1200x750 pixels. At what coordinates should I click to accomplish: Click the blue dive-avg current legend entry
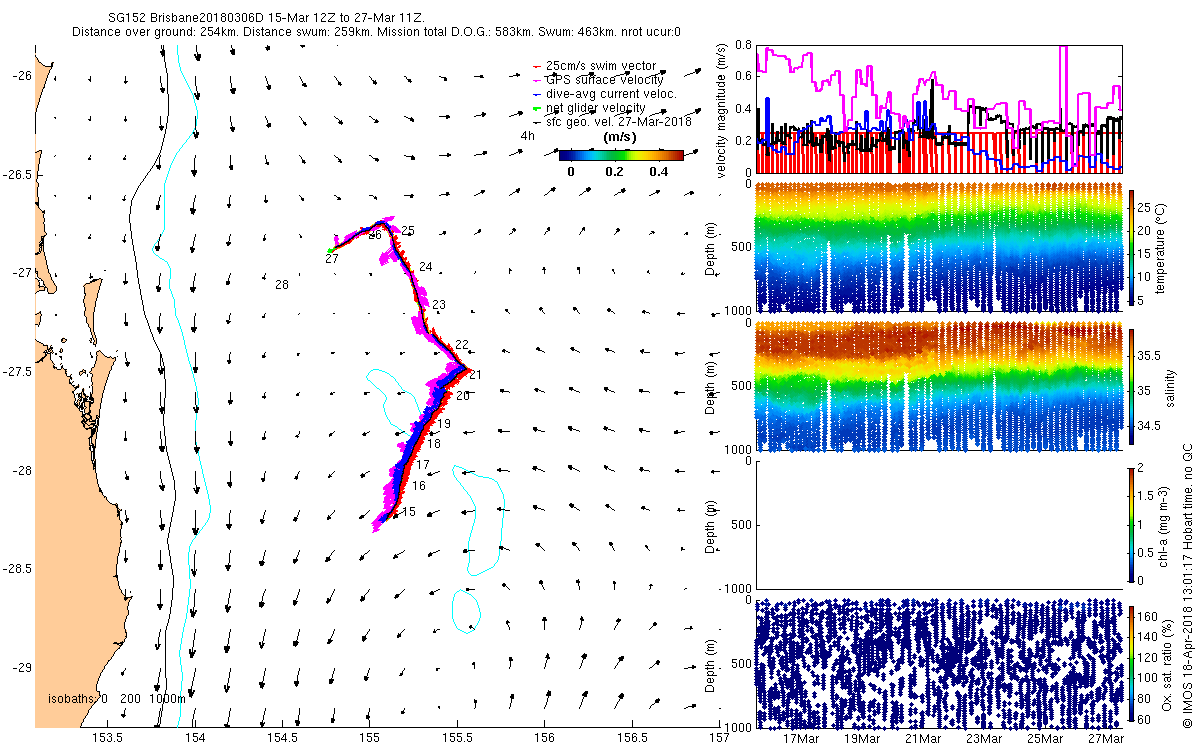click(x=605, y=93)
